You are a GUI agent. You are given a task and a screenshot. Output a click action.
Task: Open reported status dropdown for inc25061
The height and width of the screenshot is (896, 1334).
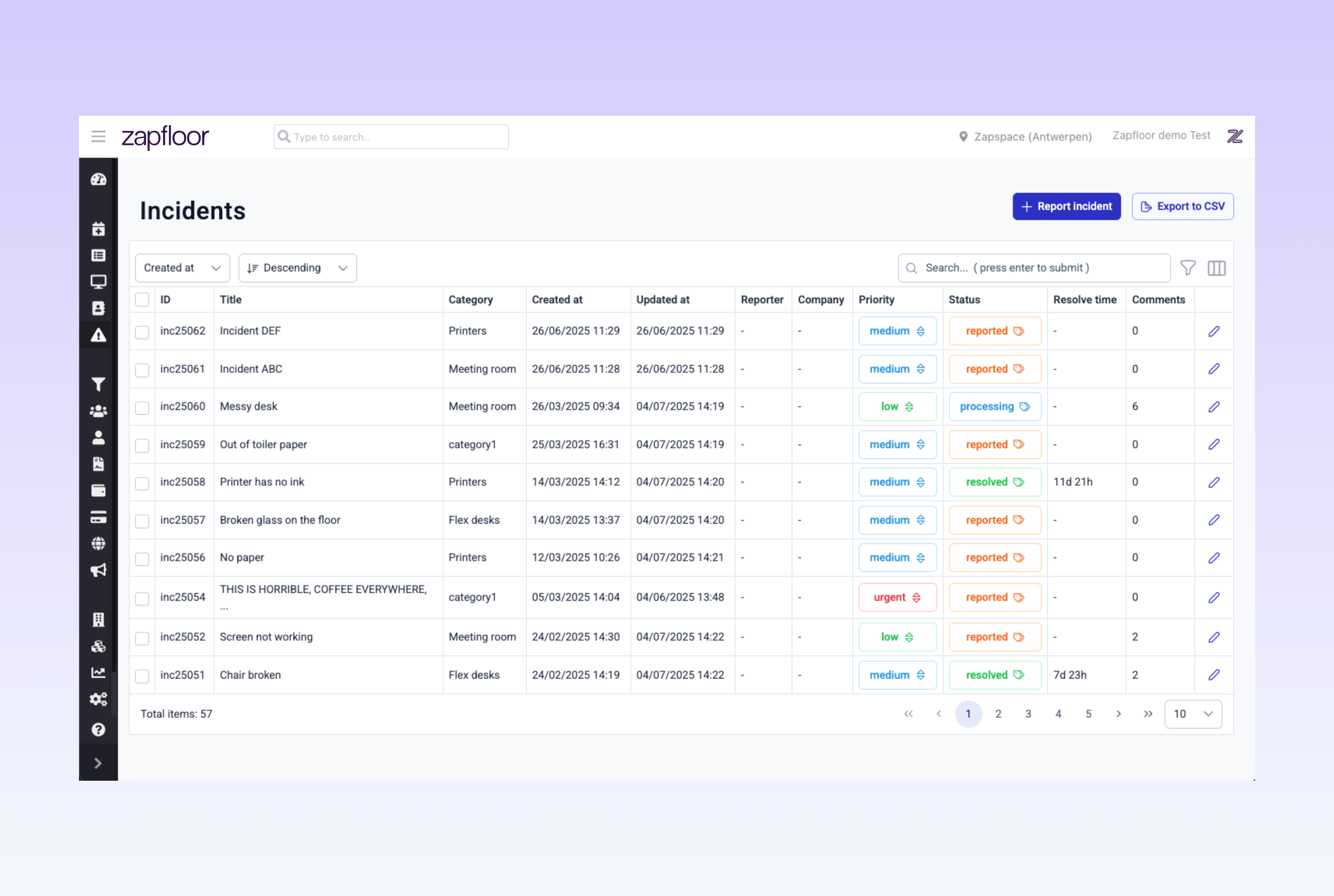(x=994, y=369)
